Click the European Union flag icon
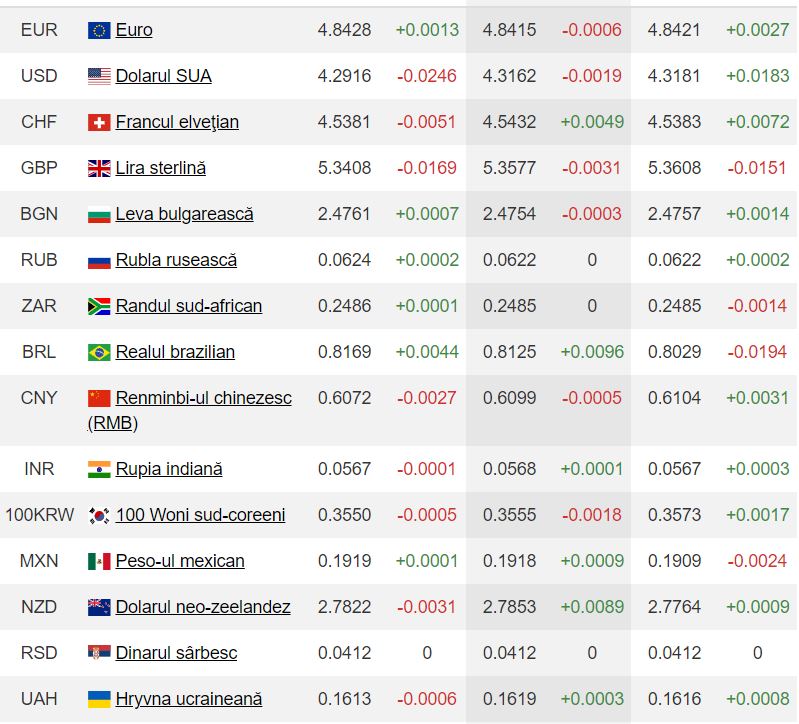 coord(99,30)
